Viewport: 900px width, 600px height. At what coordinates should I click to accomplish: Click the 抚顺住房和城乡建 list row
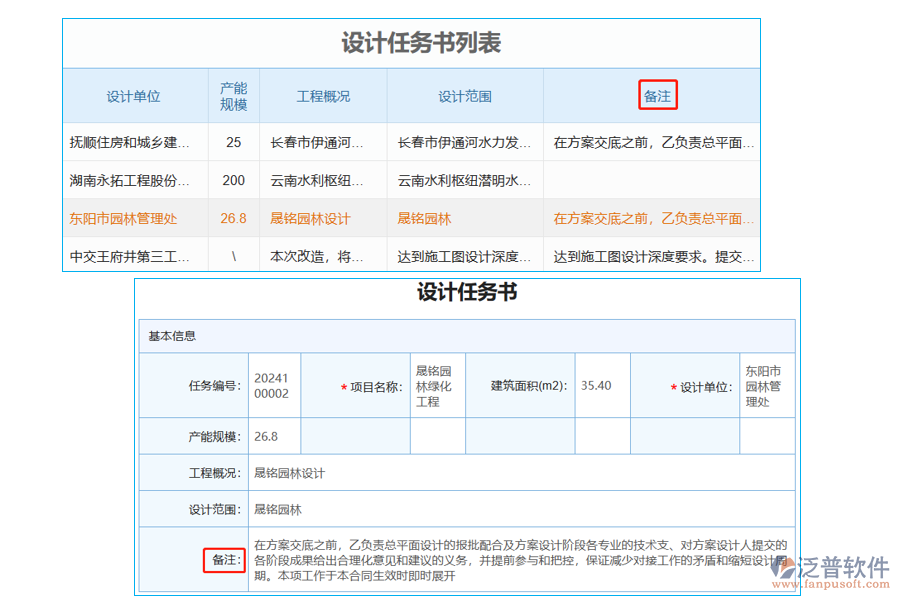(128, 142)
